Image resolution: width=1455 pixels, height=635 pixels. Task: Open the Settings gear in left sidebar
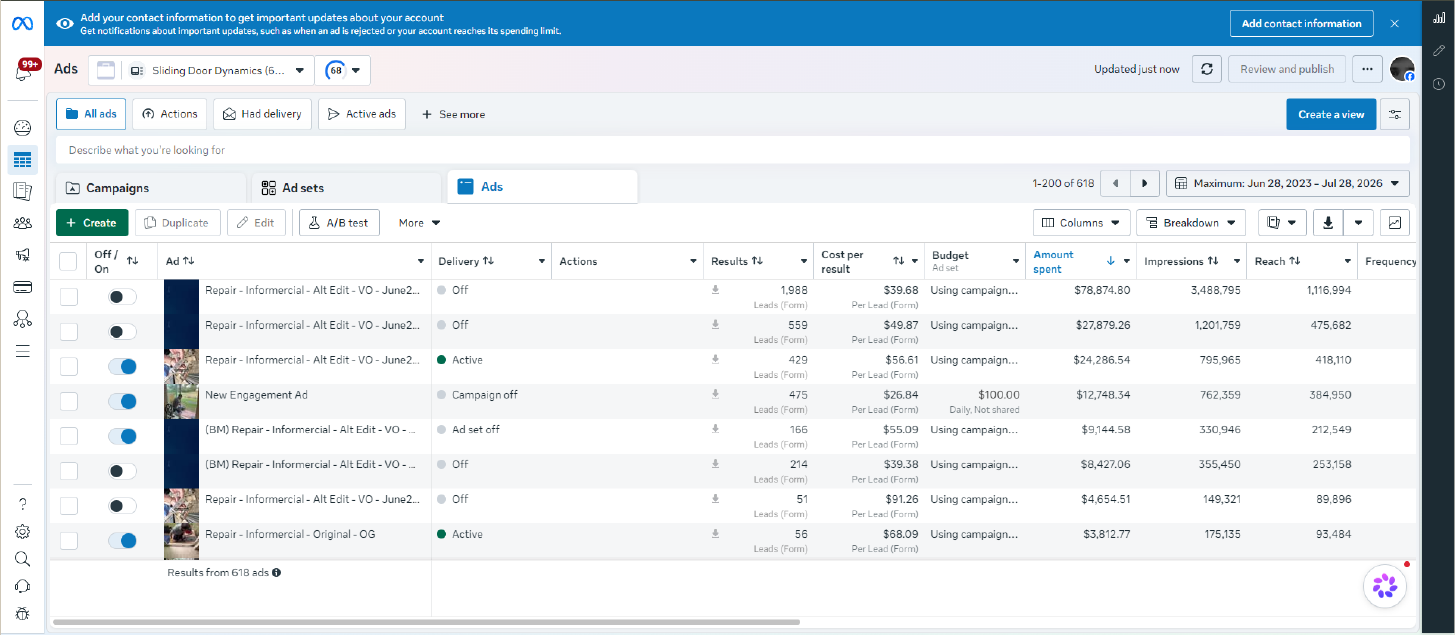coord(23,531)
